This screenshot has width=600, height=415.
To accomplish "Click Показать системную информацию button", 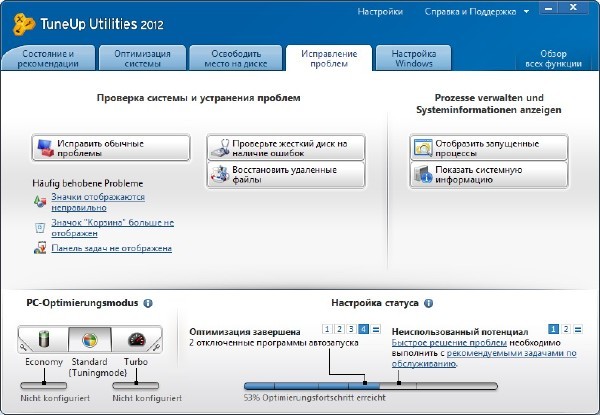I will 489,174.
